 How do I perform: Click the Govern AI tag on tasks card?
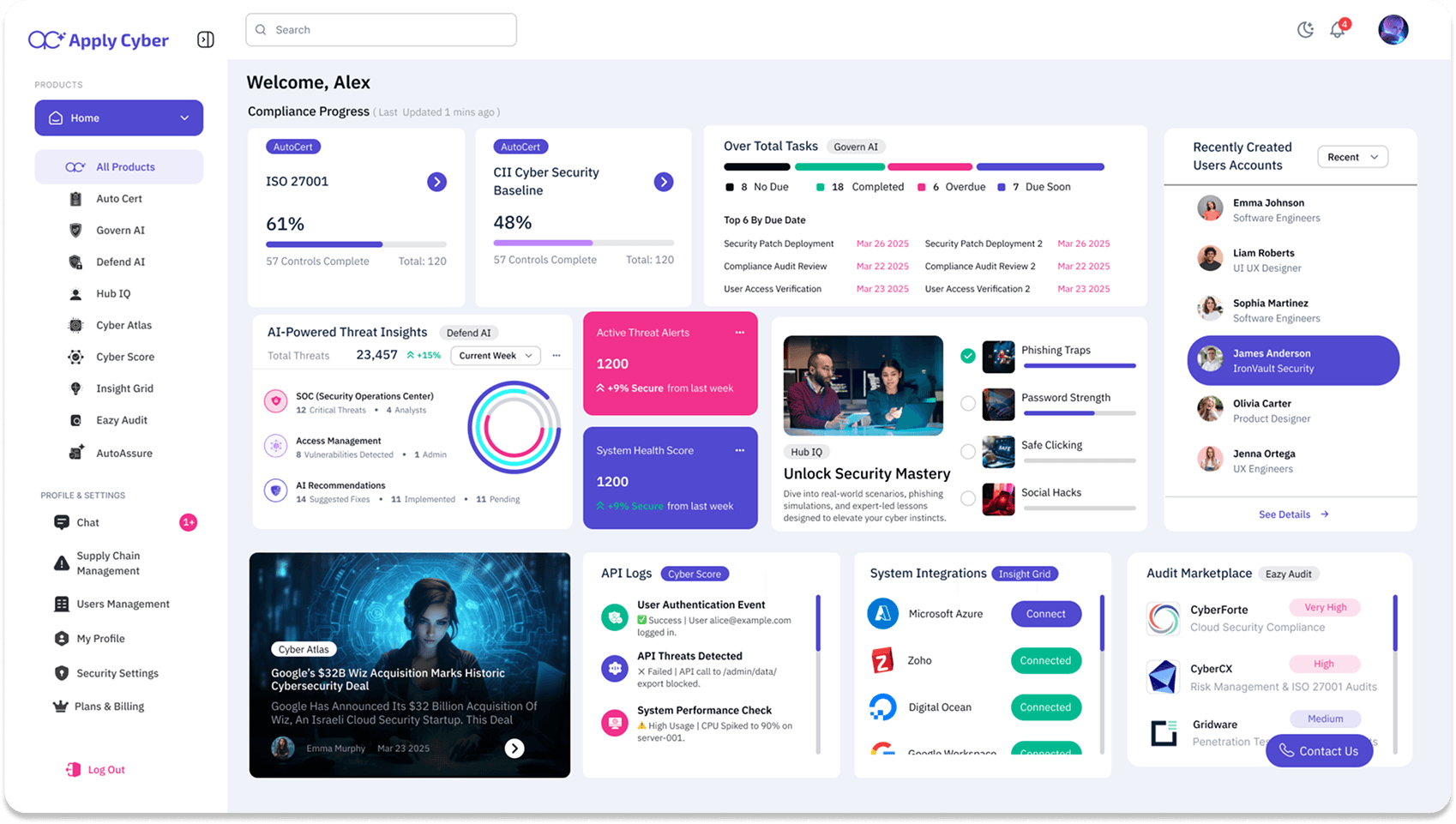pos(856,147)
